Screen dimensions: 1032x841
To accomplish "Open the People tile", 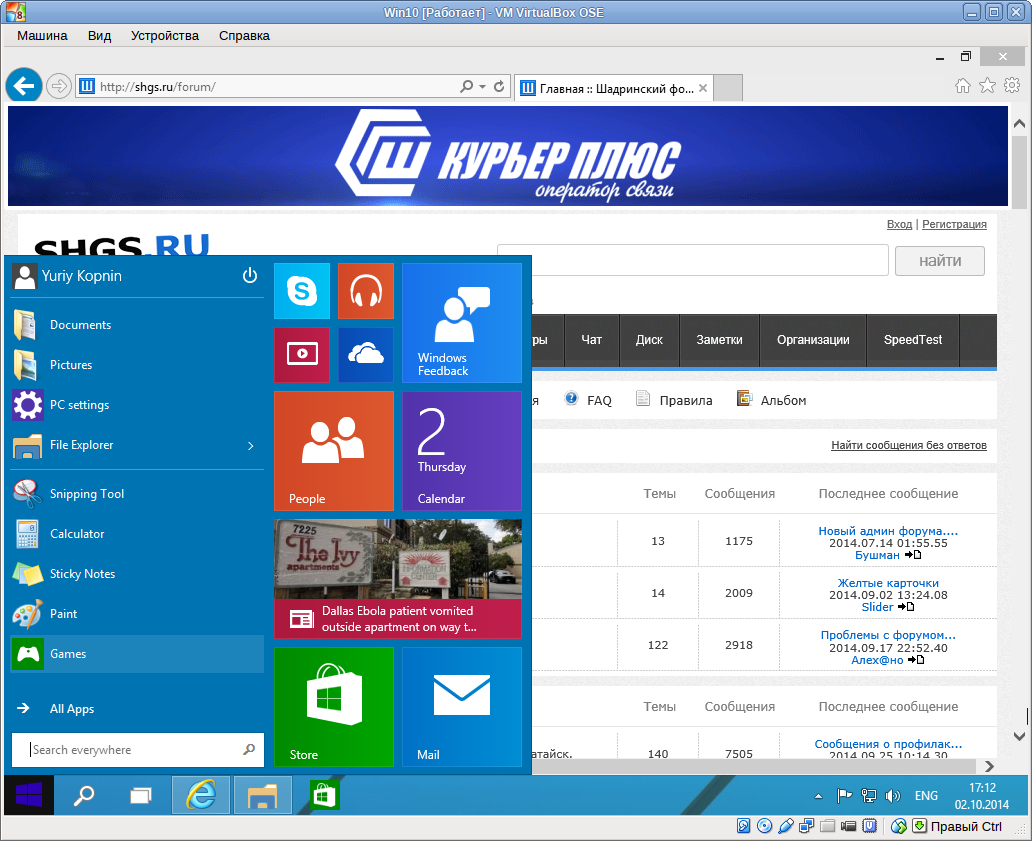I will click(x=334, y=451).
